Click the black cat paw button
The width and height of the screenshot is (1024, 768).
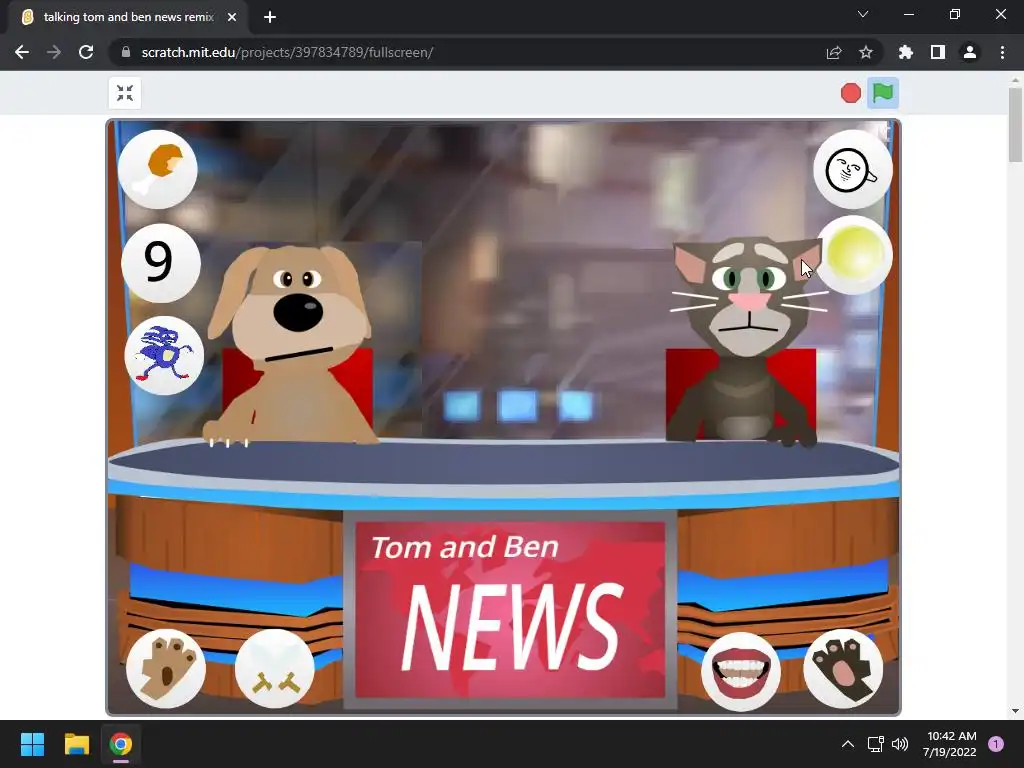point(843,668)
